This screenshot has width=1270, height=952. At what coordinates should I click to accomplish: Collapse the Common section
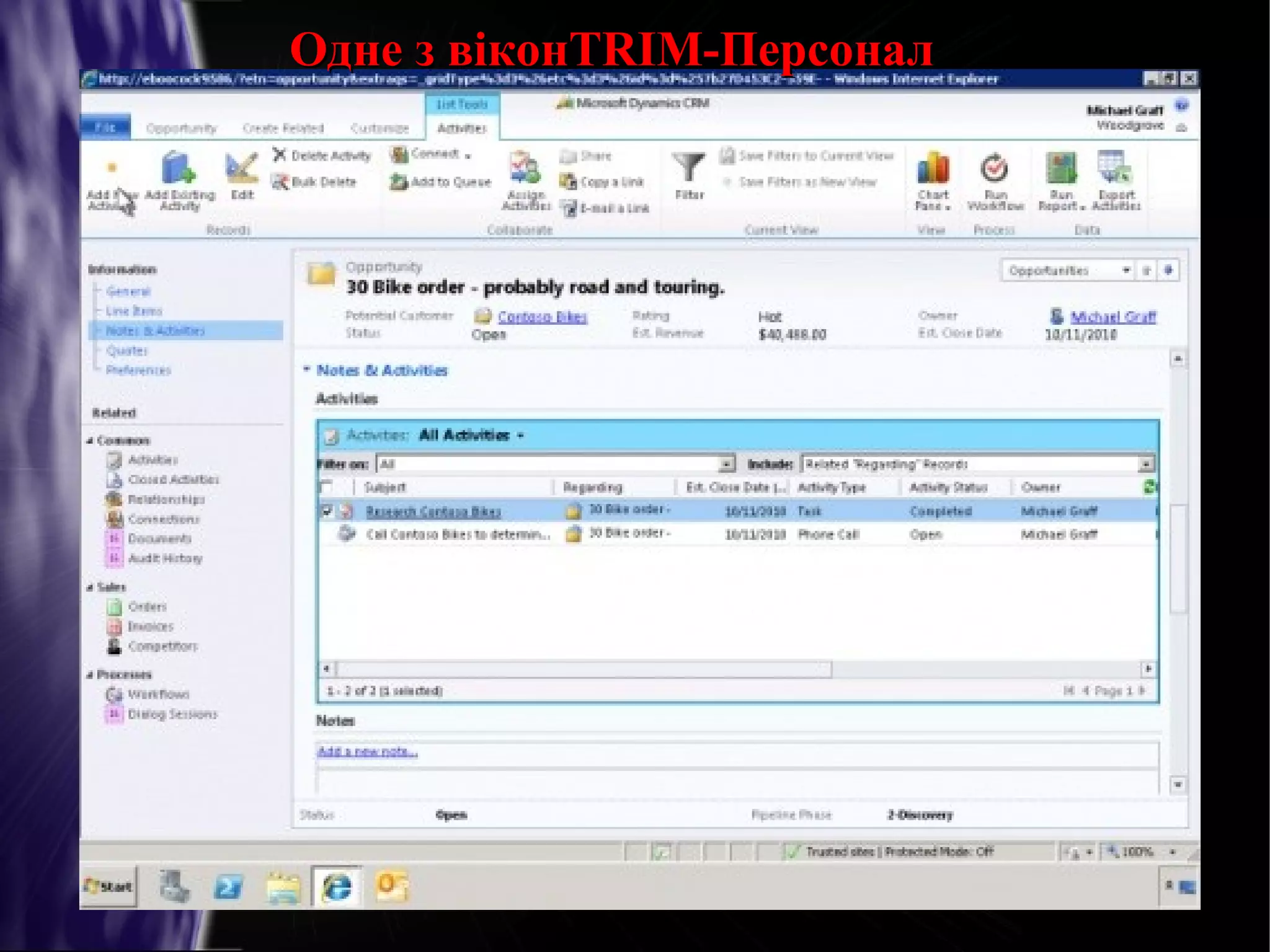click(89, 441)
